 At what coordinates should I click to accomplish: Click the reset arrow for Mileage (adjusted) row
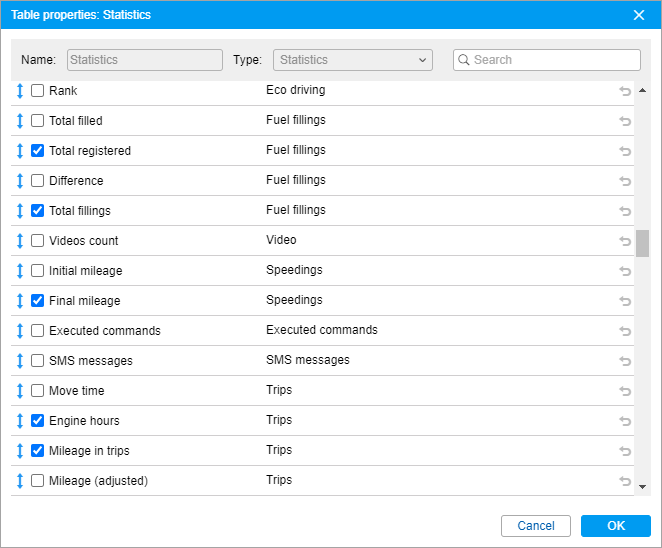(625, 481)
